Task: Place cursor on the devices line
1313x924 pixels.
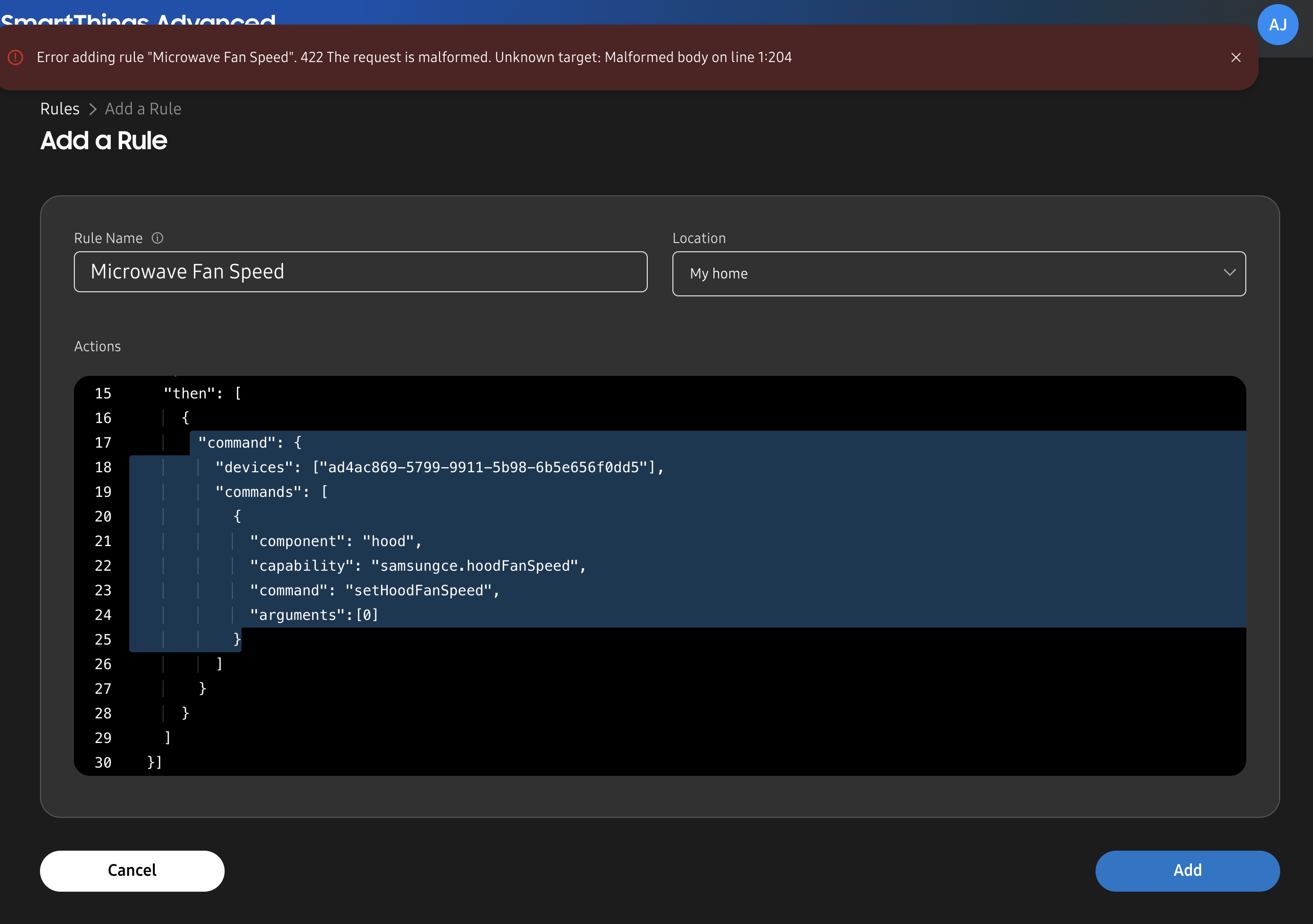Action: coord(439,467)
